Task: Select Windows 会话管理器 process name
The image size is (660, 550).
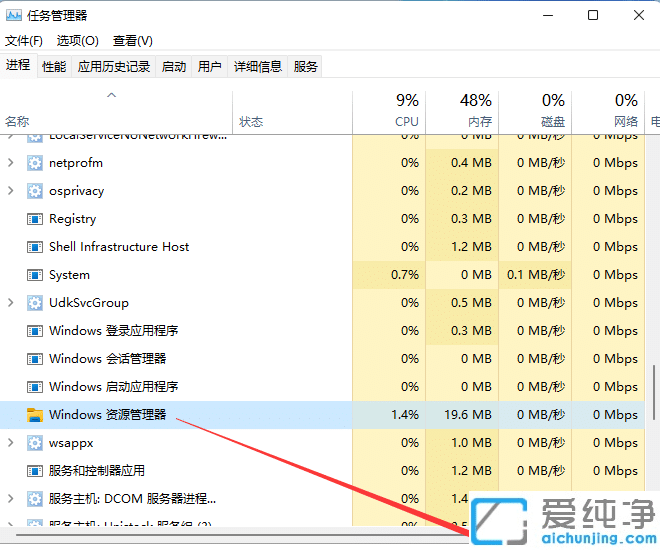Action: pyautogui.click(x=108, y=359)
